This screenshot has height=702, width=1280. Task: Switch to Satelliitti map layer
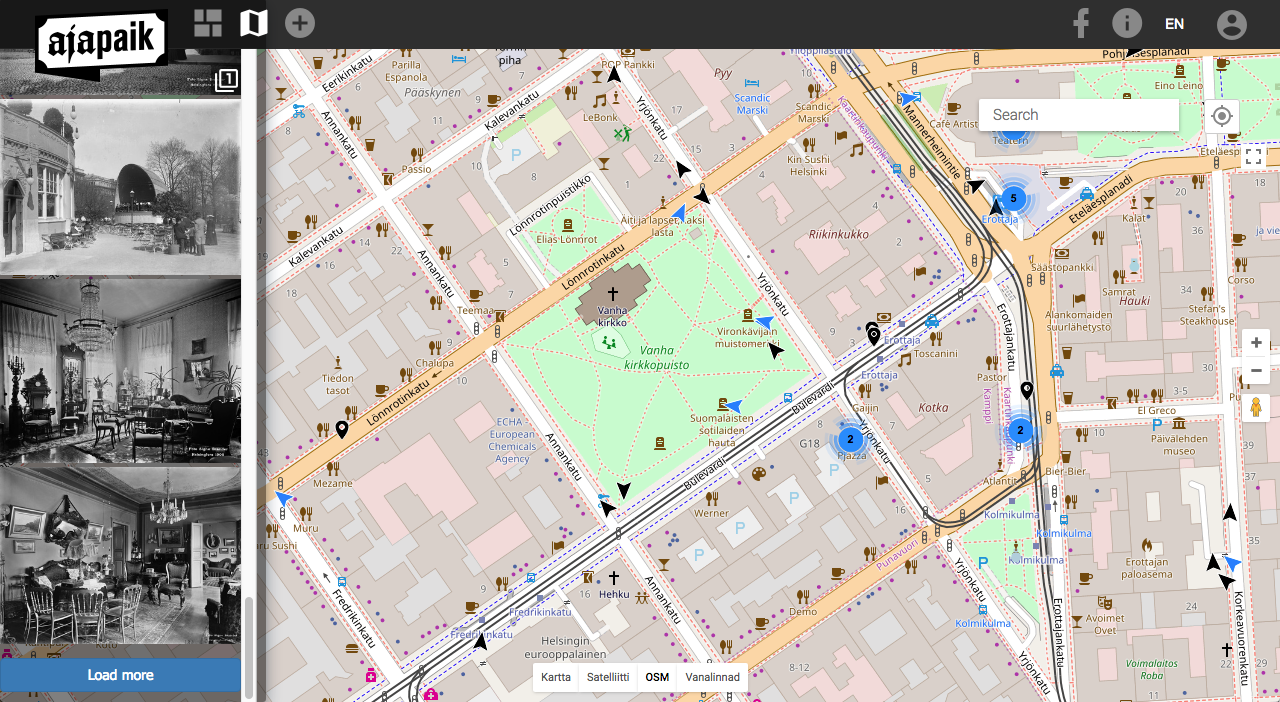608,677
